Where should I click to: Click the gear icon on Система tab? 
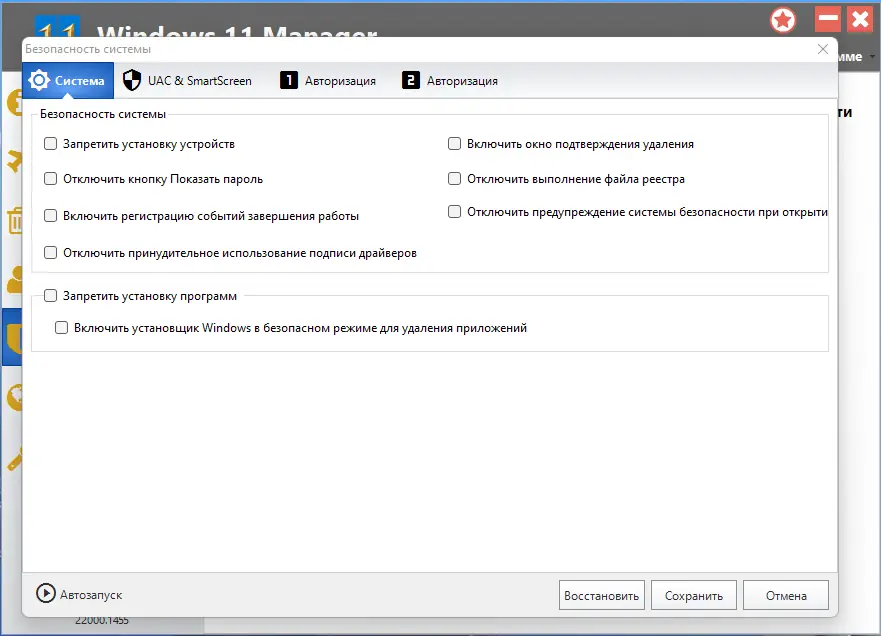coord(39,80)
